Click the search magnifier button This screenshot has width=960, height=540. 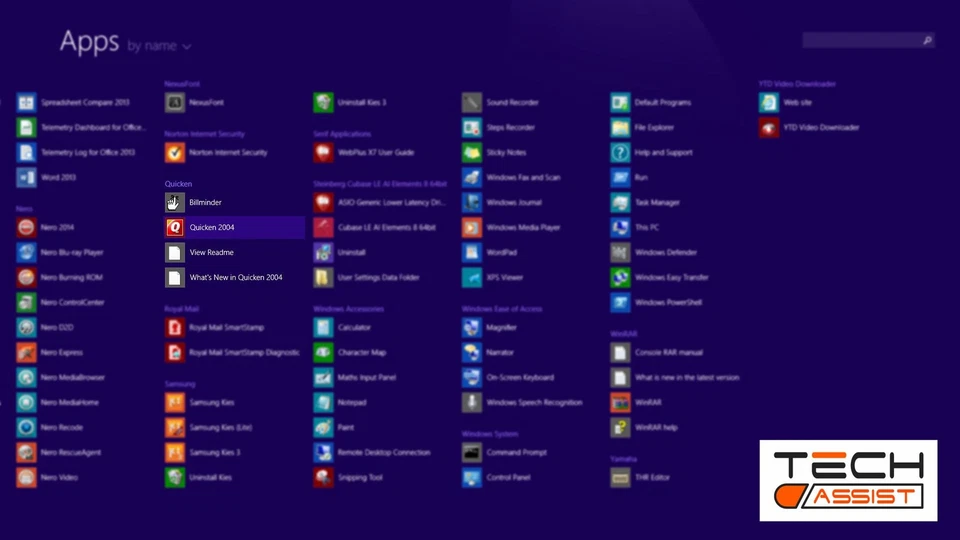(928, 40)
